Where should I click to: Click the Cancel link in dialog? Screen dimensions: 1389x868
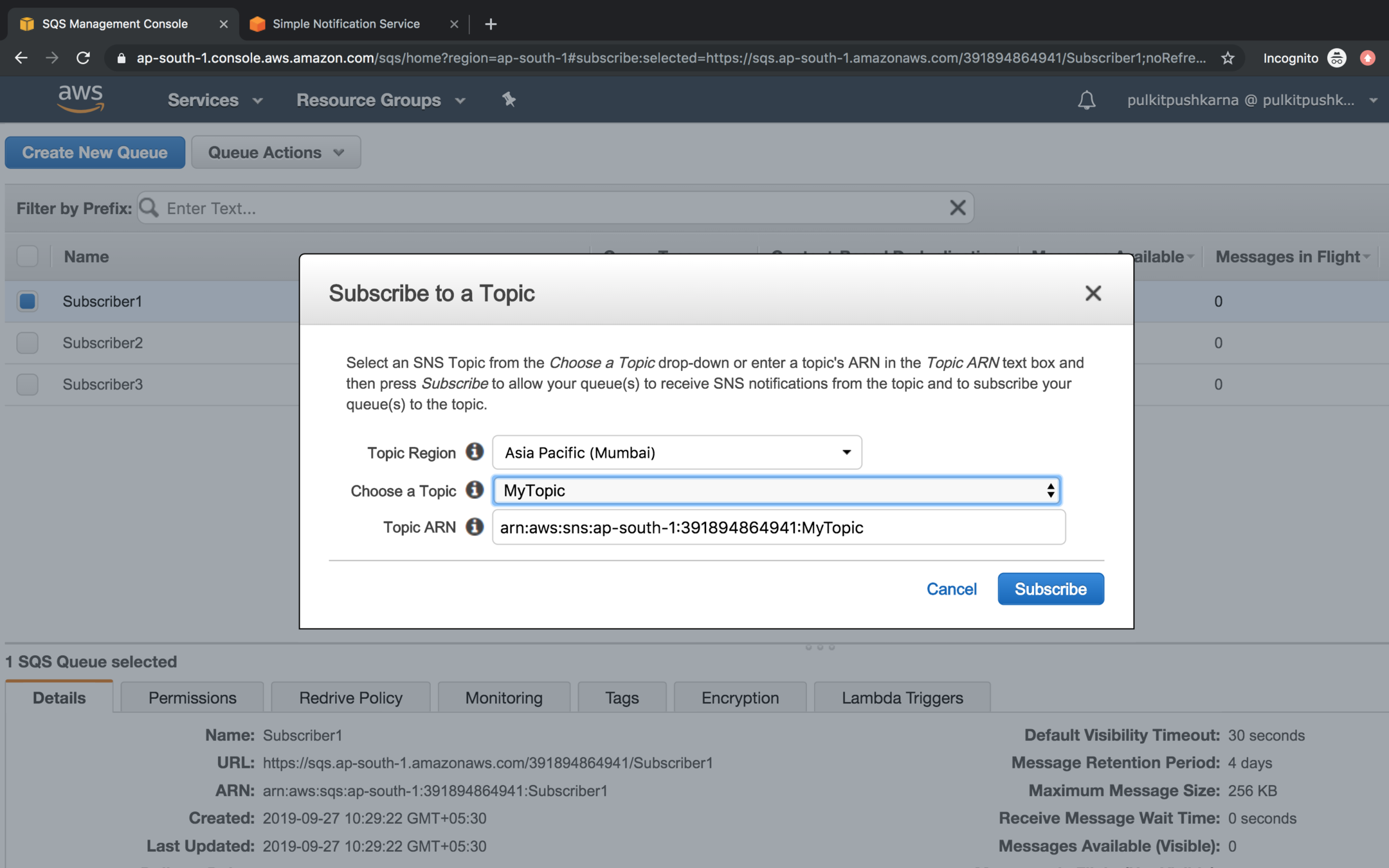pyautogui.click(x=951, y=589)
